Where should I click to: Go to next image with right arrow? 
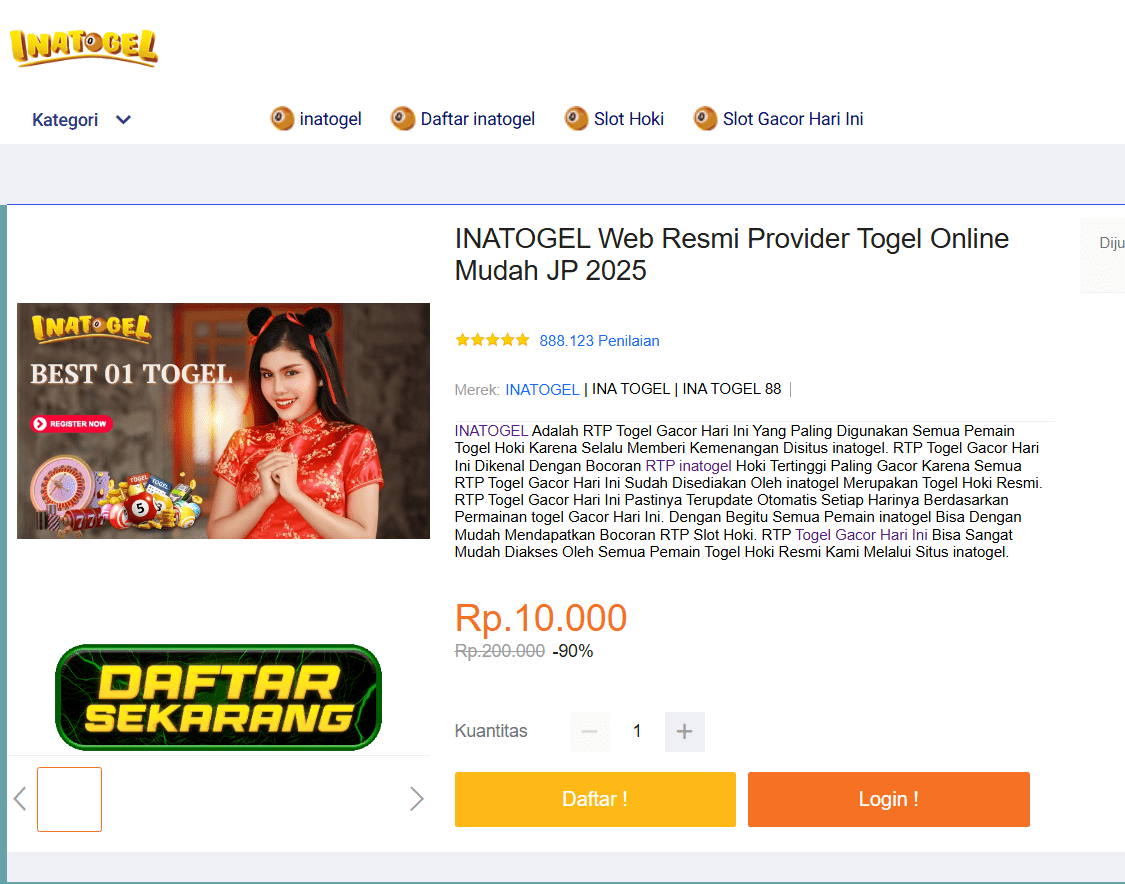416,799
